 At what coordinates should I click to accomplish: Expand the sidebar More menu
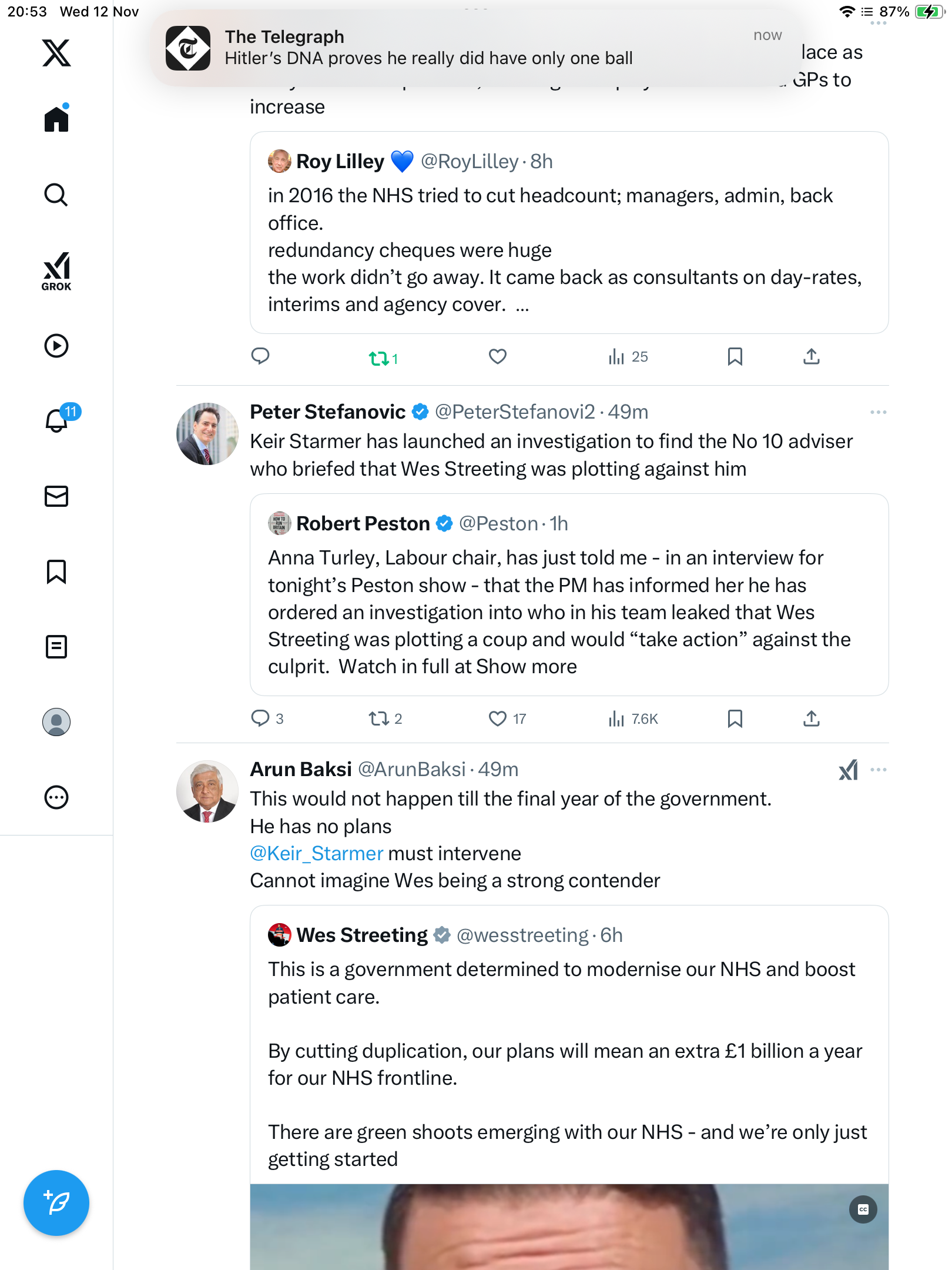pyautogui.click(x=56, y=797)
